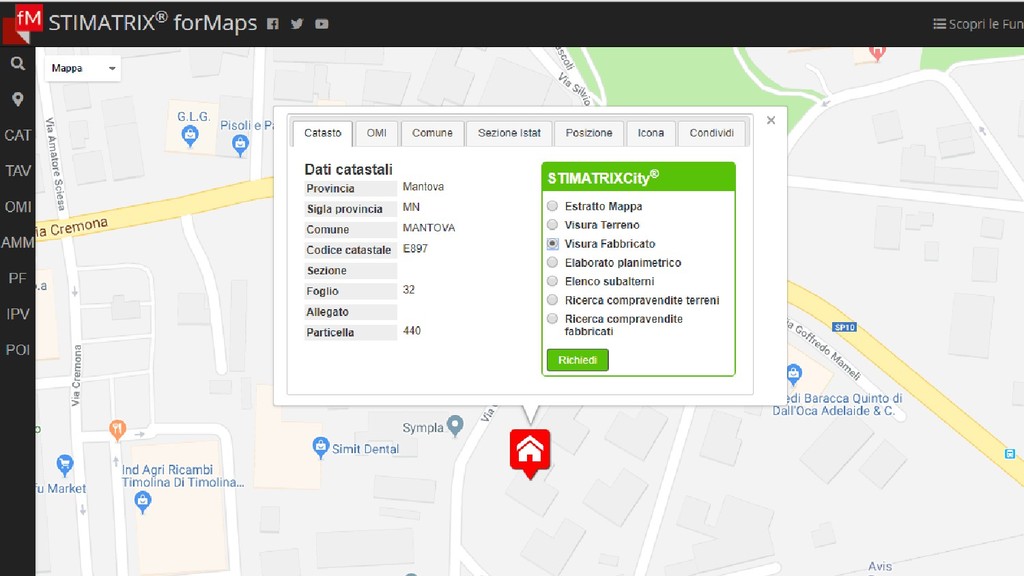
Task: Click the bus stop icon on the map
Action: (x=1010, y=453)
